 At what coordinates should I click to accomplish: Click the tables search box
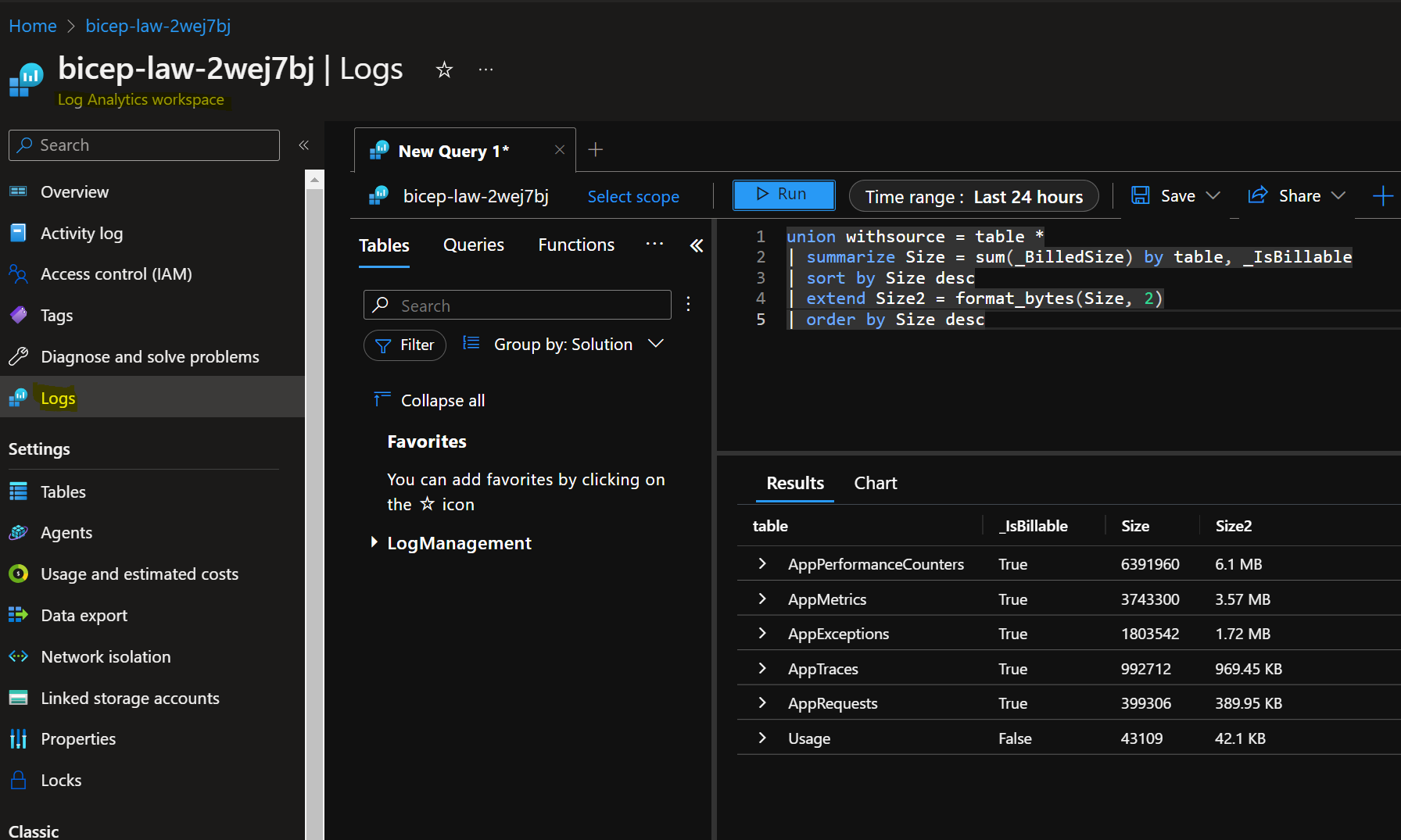click(x=518, y=306)
